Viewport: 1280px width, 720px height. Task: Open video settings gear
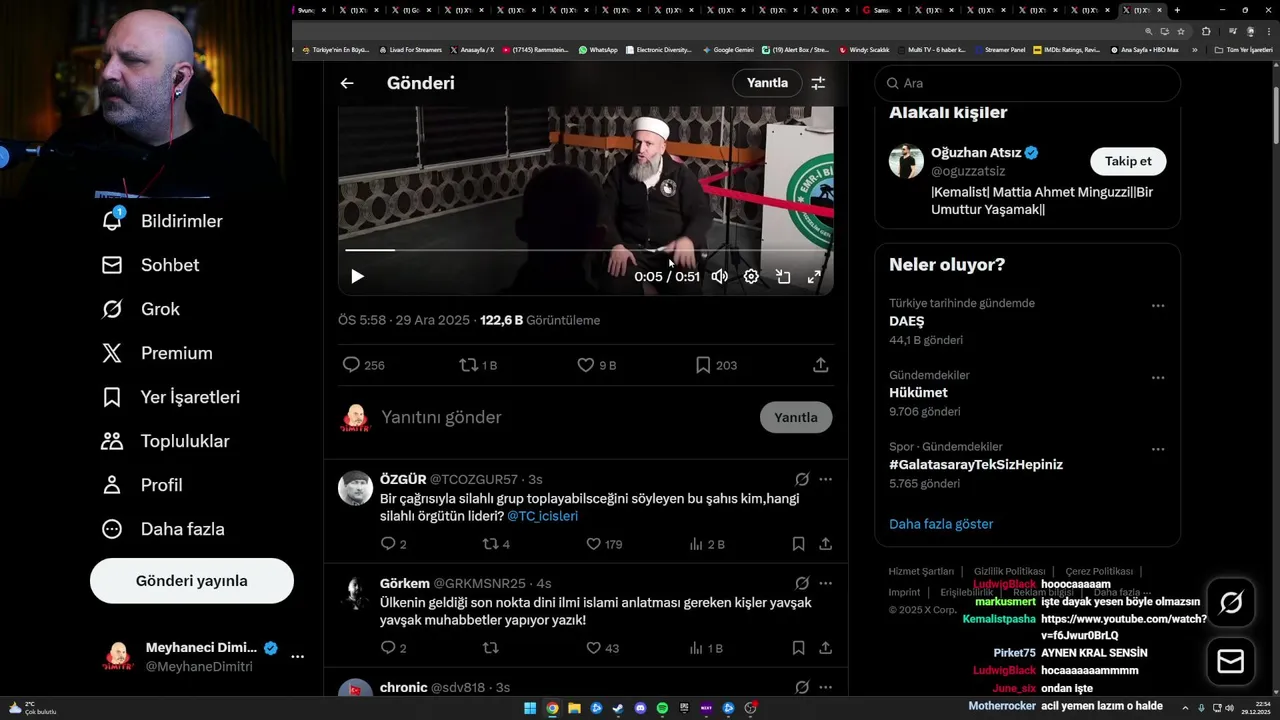pos(751,276)
